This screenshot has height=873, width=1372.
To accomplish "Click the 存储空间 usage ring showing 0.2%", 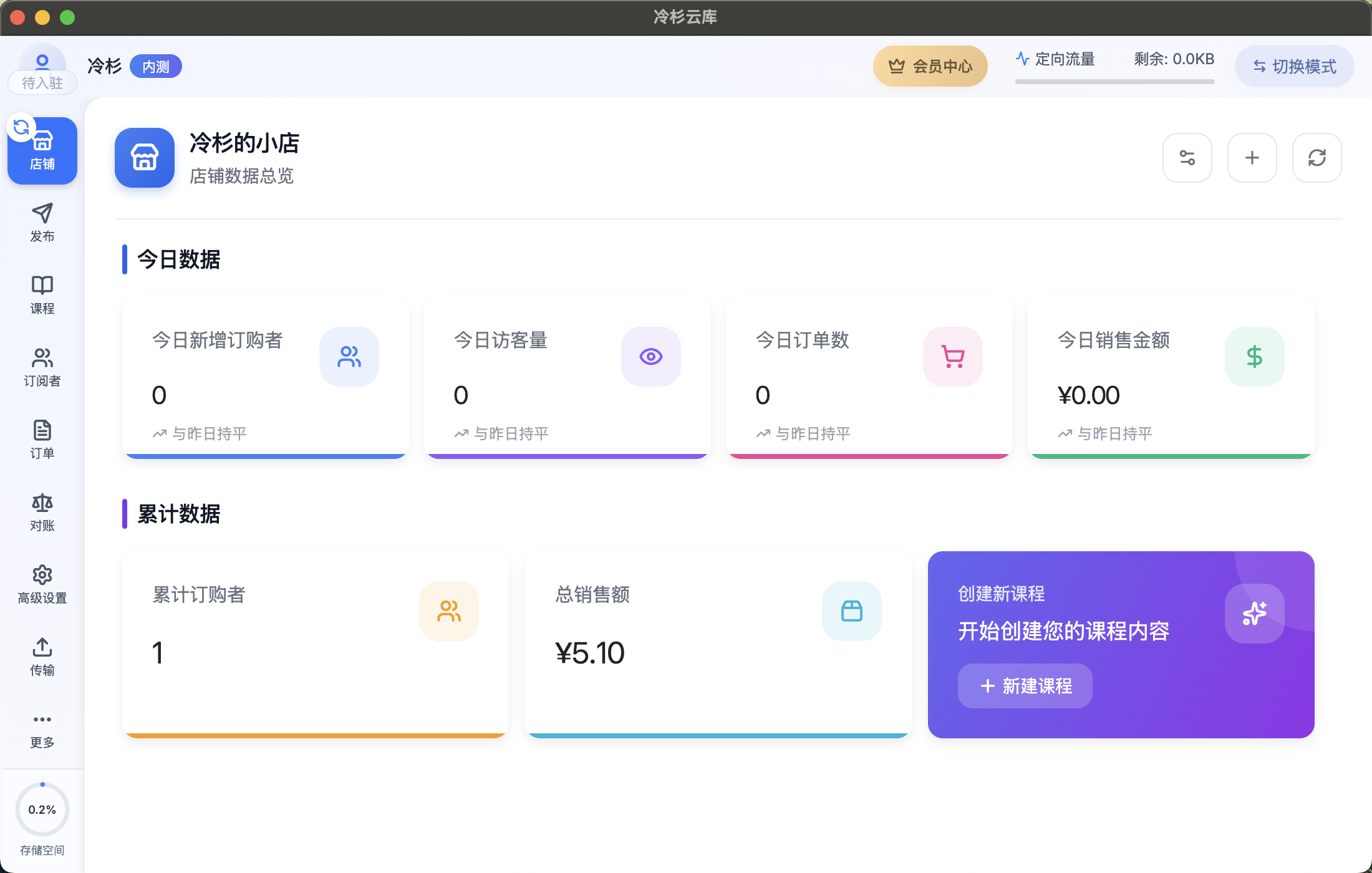I will (x=42, y=809).
